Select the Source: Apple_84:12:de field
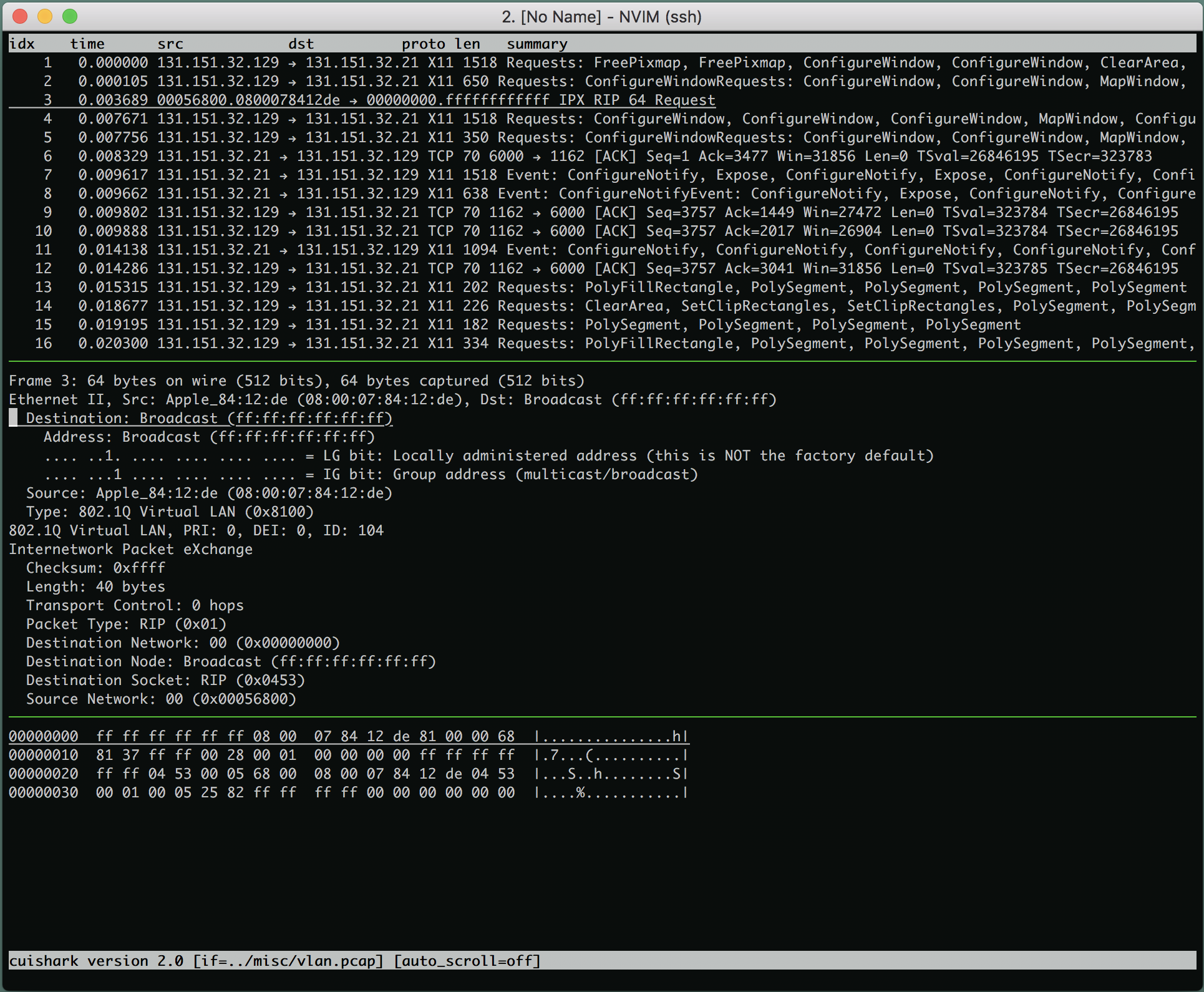The width and height of the screenshot is (1204, 992). (x=209, y=493)
